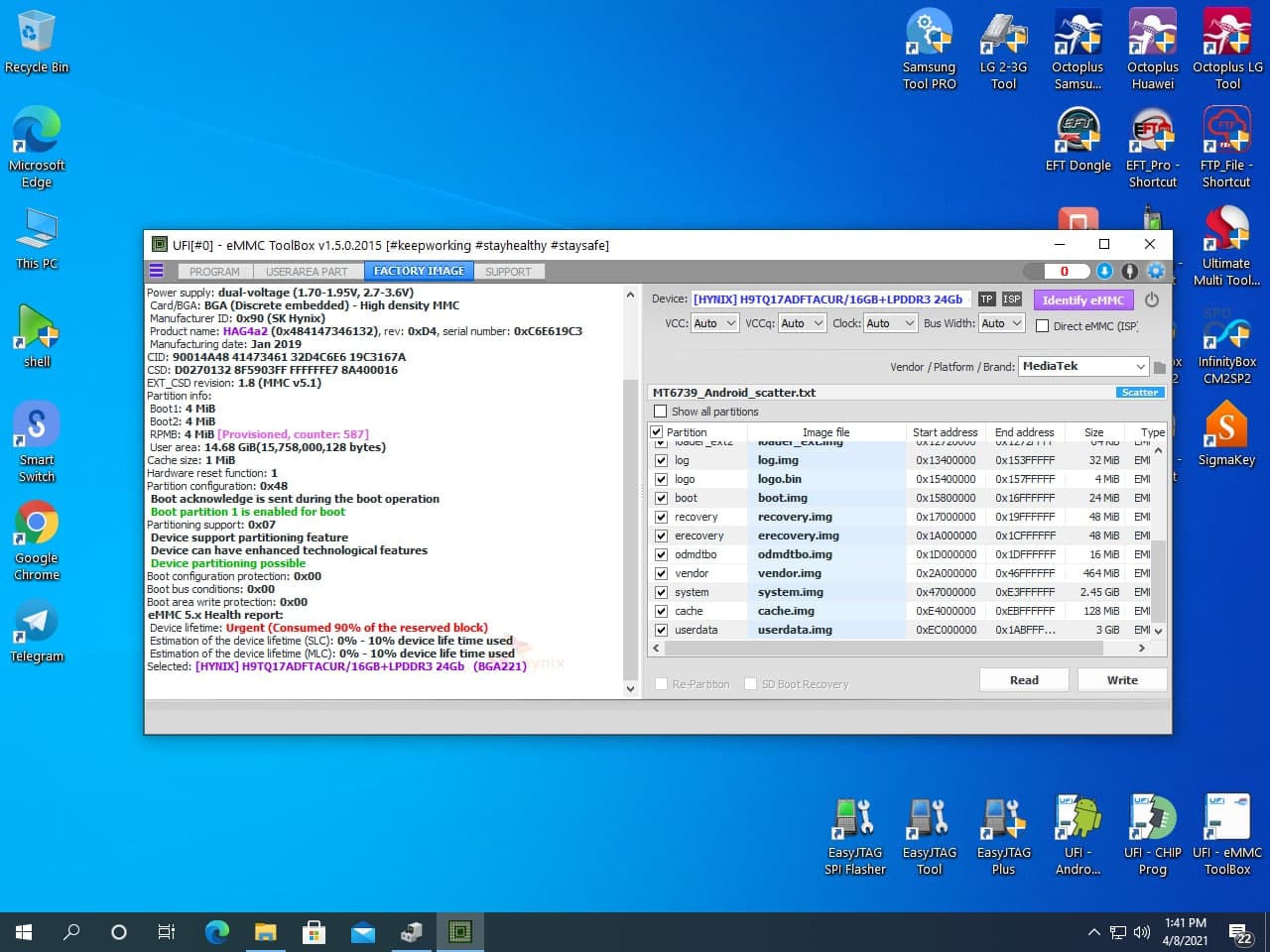
Task: Click the MT6739_Android_scatter.txt file field
Action: tap(881, 393)
